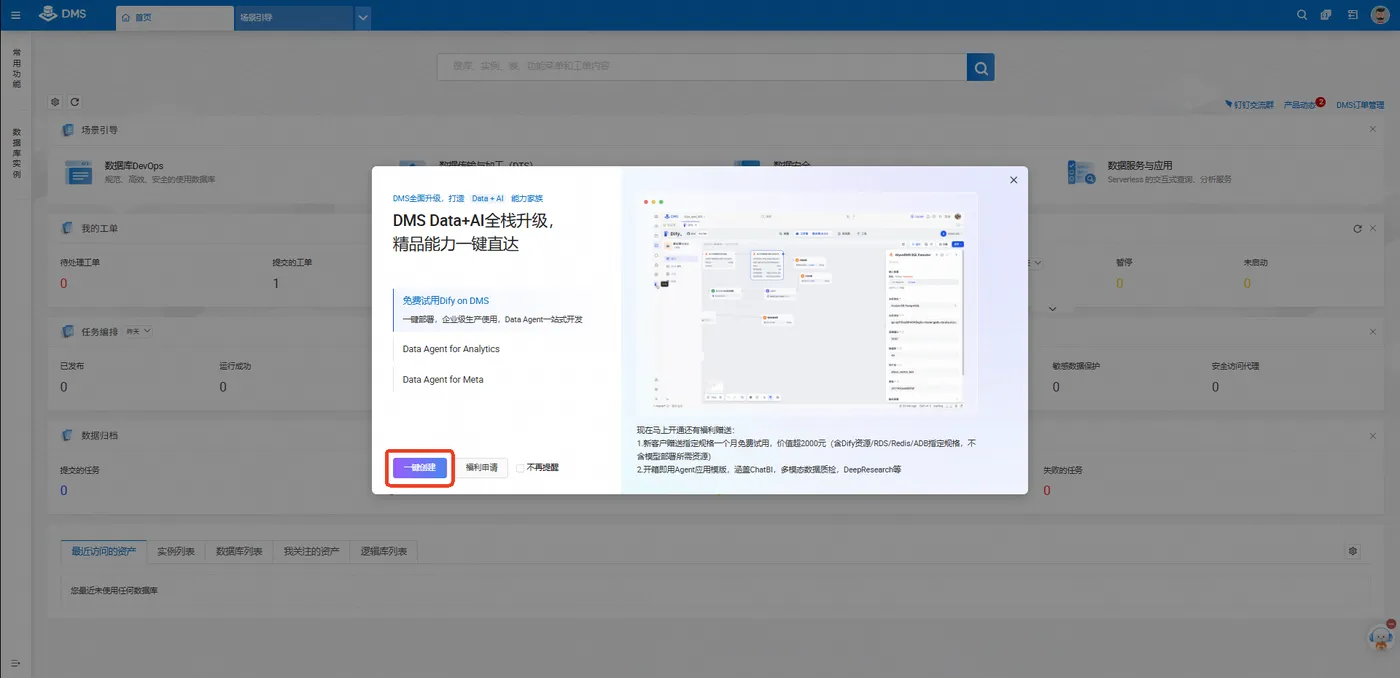1400x678 pixels.
Task: Open the DMS订单管理 link
Action: [1361, 105]
